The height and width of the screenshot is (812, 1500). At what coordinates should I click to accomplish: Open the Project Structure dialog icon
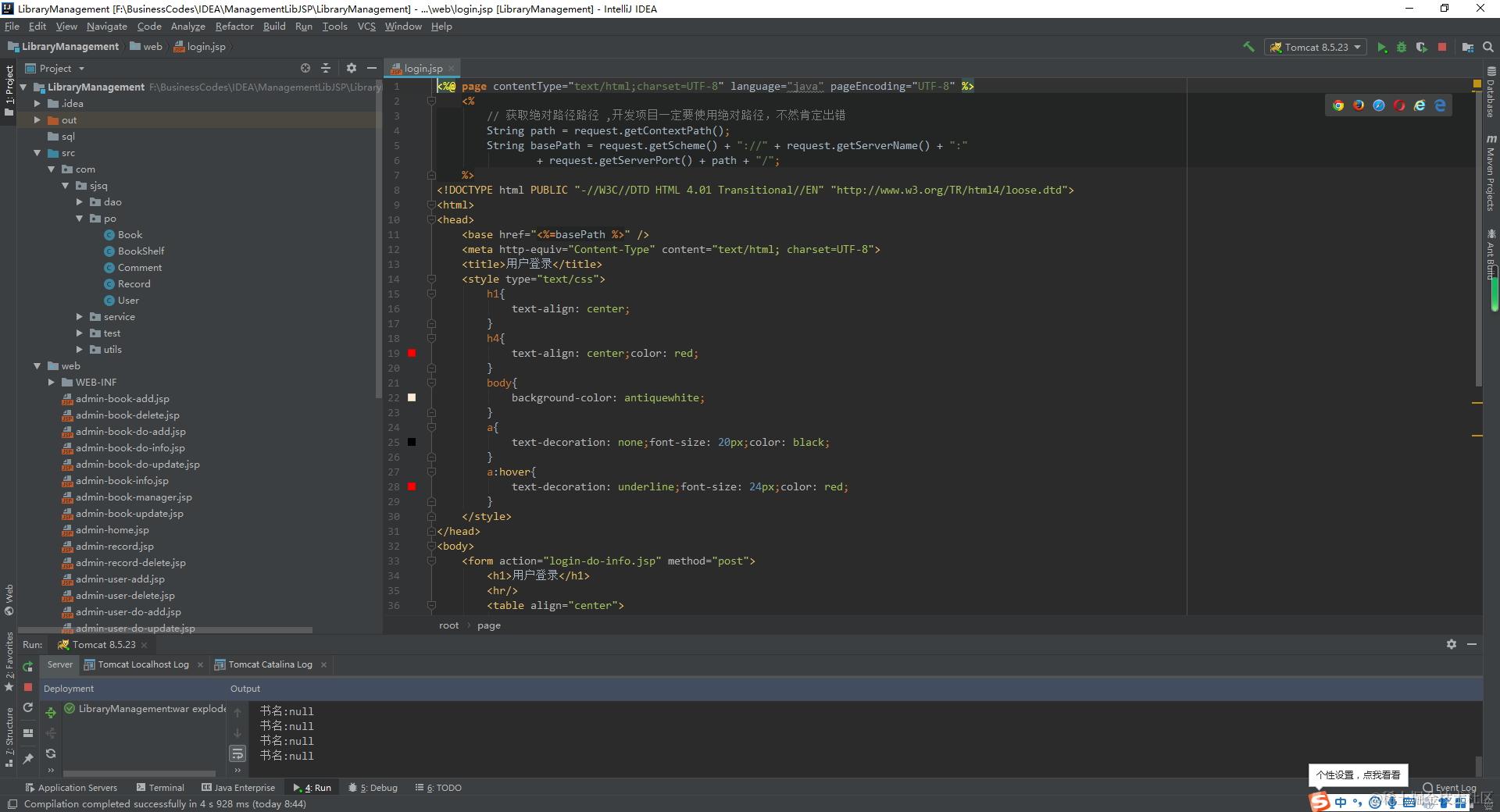pyautogui.click(x=1468, y=48)
